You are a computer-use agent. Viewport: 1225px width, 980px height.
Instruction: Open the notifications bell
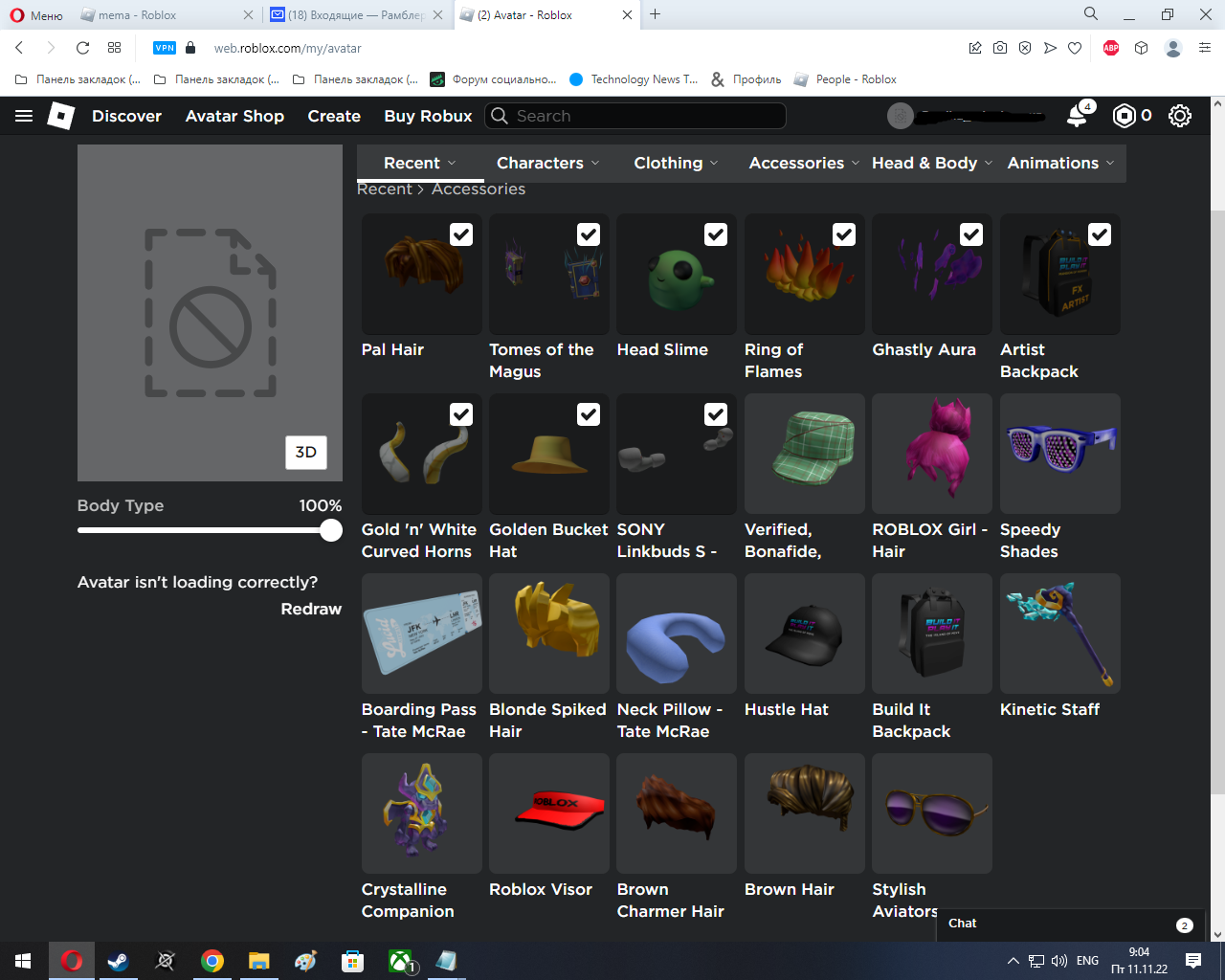tap(1078, 115)
